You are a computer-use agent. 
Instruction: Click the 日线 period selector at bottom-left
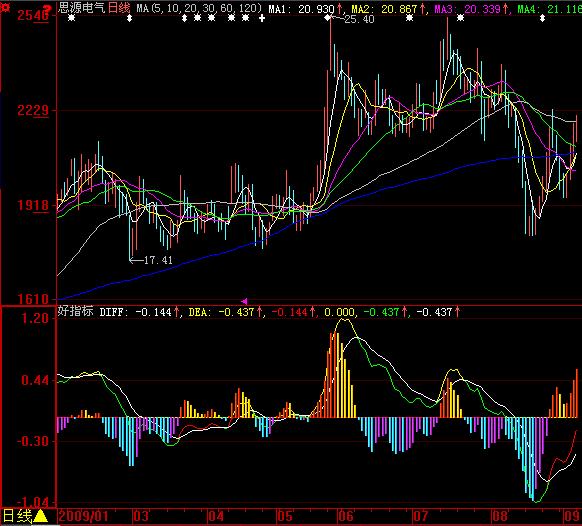pyautogui.click(x=17, y=516)
